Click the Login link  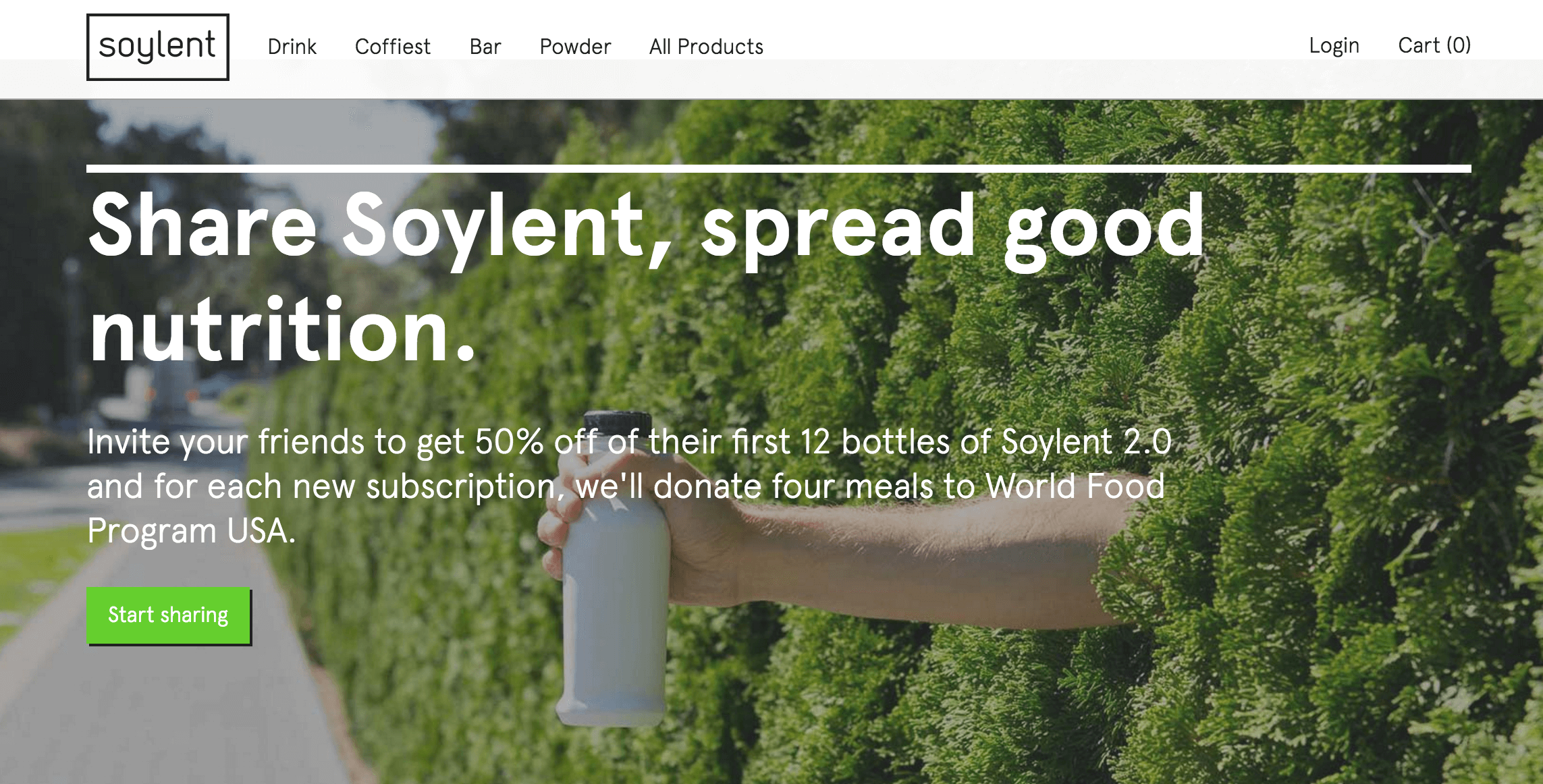click(x=1334, y=46)
